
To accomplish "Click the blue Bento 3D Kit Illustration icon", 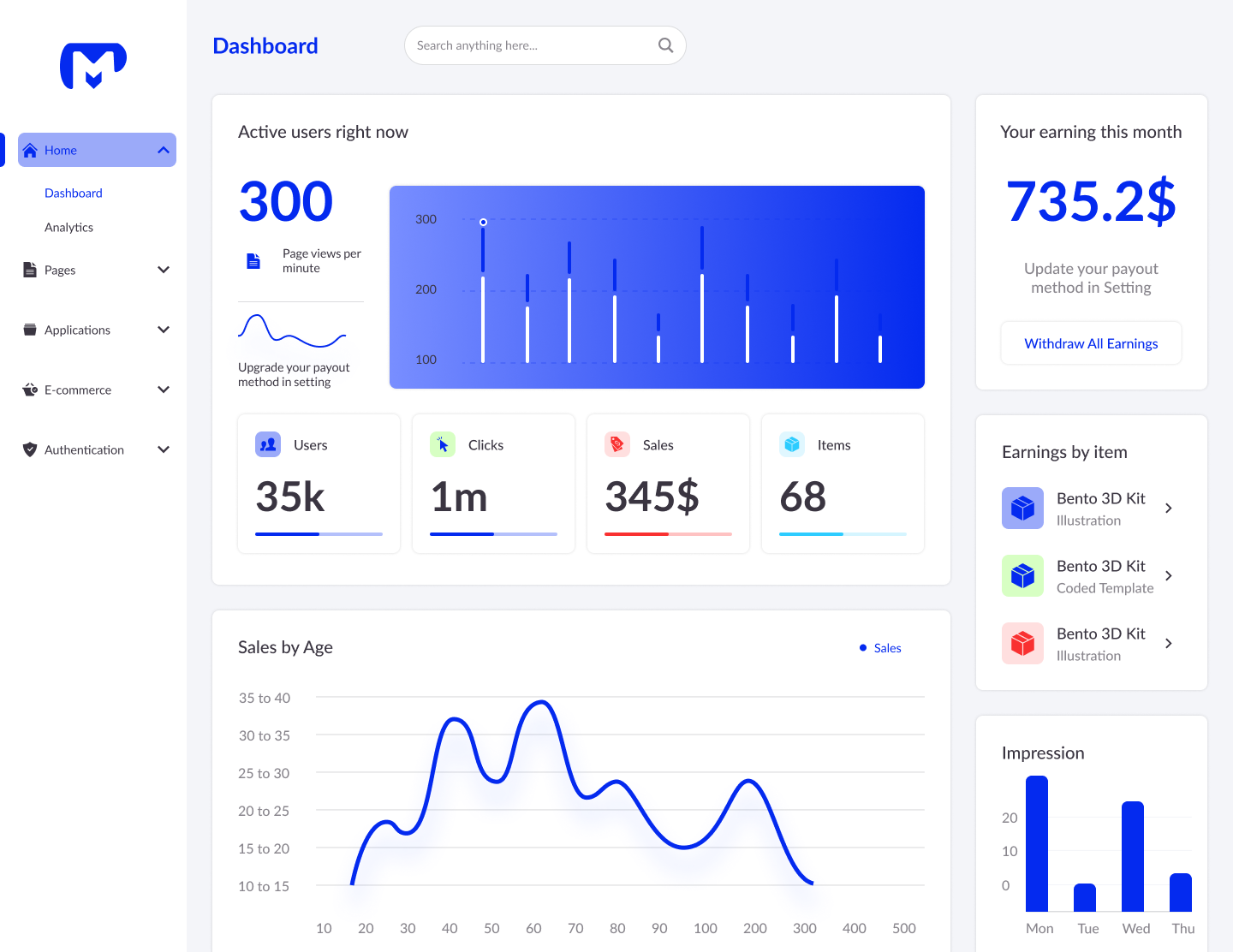I will point(1022,509).
